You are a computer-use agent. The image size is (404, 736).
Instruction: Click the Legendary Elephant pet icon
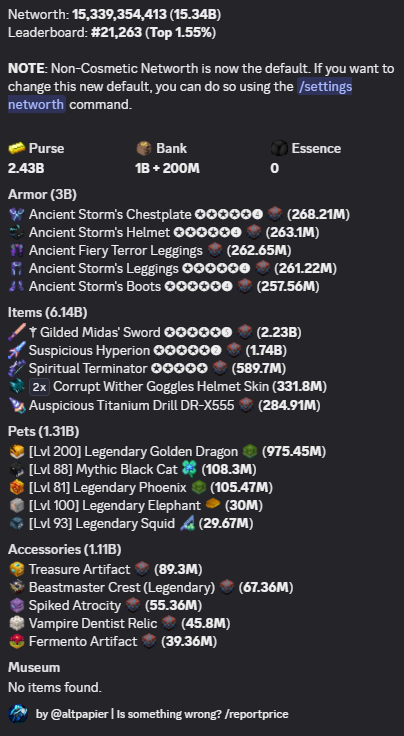[x=17, y=506]
